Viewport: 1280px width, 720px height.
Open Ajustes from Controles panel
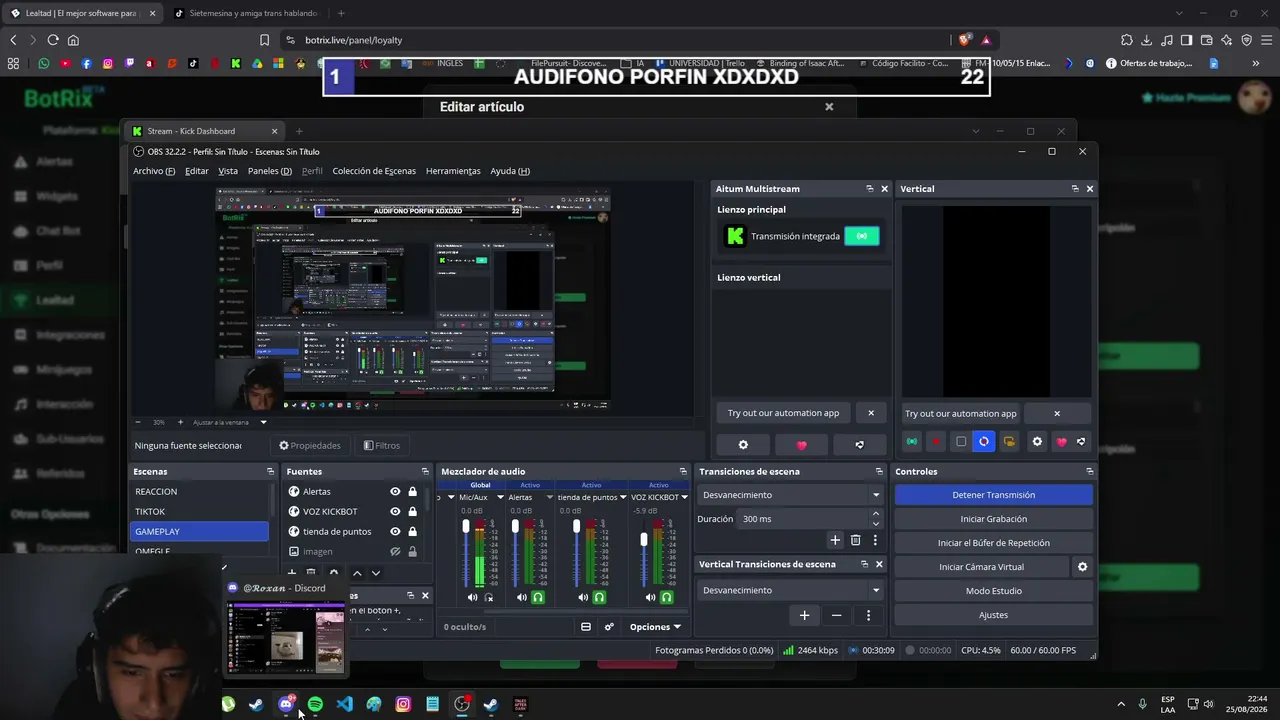click(993, 615)
